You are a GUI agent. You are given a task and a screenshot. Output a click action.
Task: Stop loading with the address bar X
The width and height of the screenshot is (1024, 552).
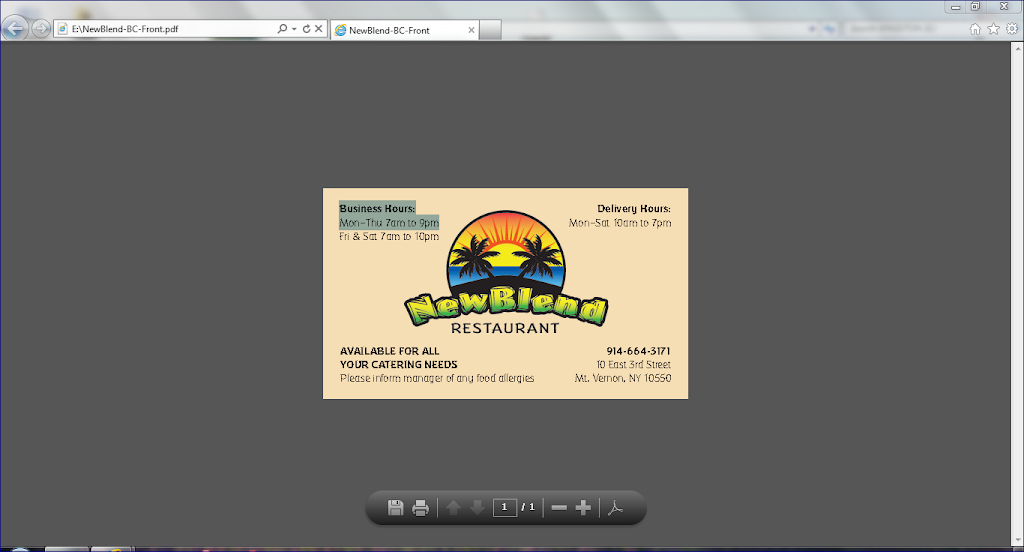tap(319, 29)
